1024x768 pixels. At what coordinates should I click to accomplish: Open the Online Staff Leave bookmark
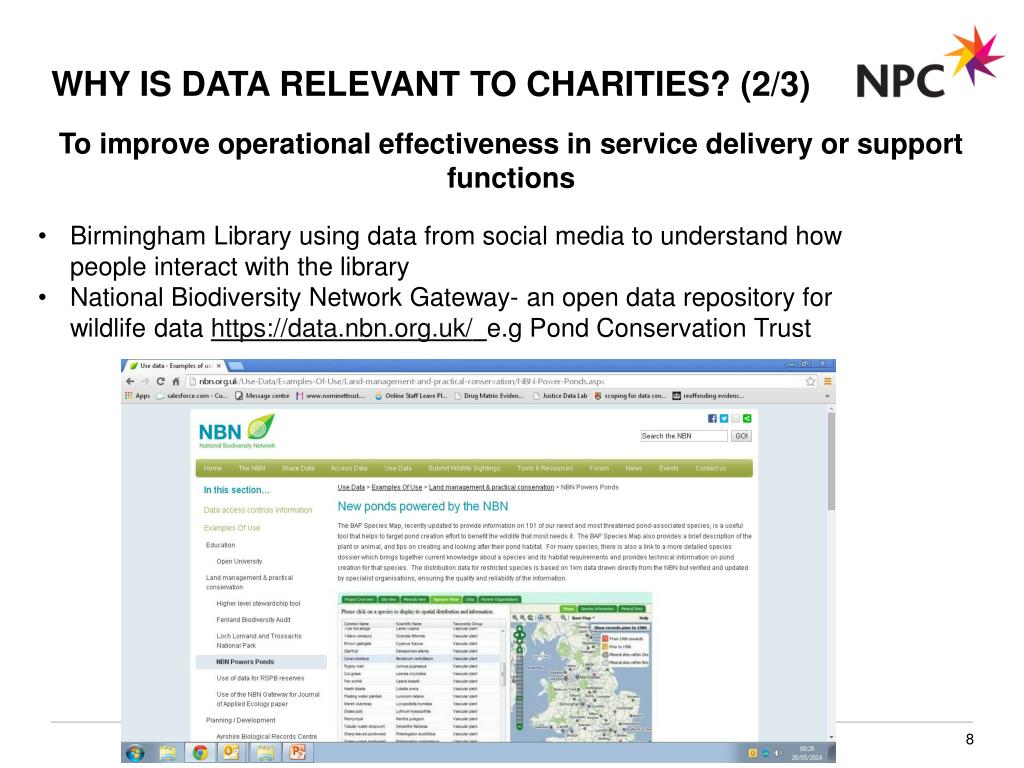click(x=411, y=396)
